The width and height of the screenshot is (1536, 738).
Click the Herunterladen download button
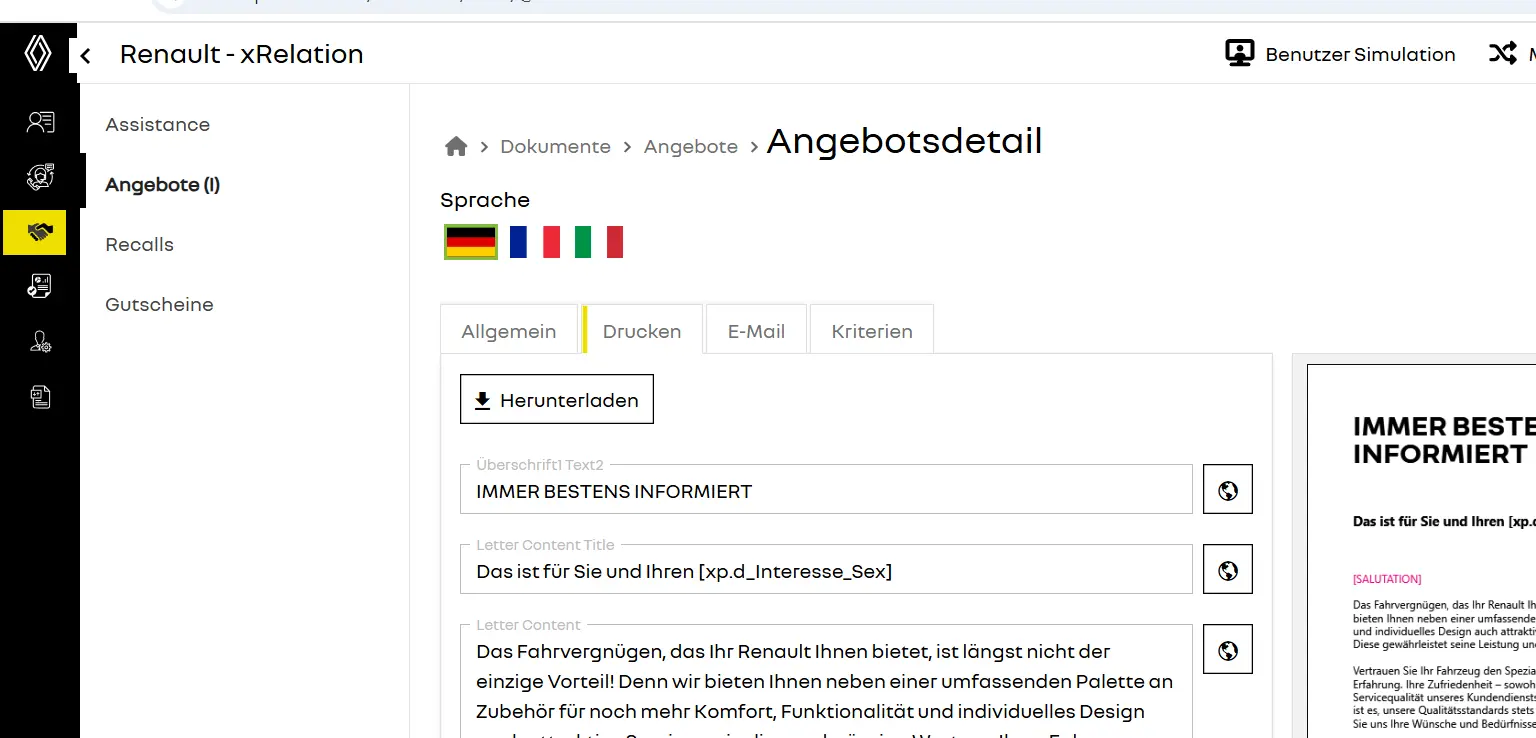(x=557, y=399)
